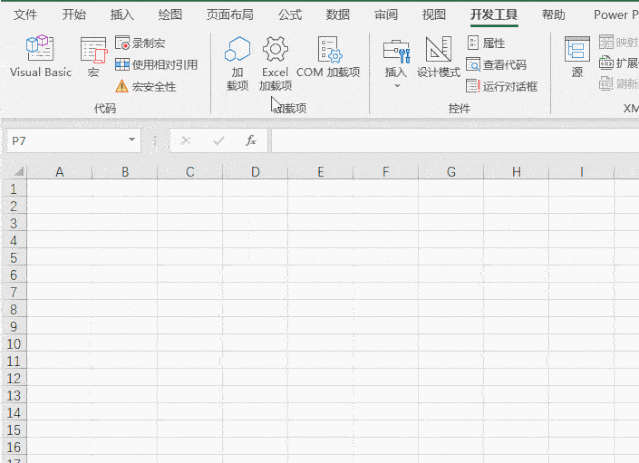
Task: Click the formula bar cancel X
Action: (185, 141)
